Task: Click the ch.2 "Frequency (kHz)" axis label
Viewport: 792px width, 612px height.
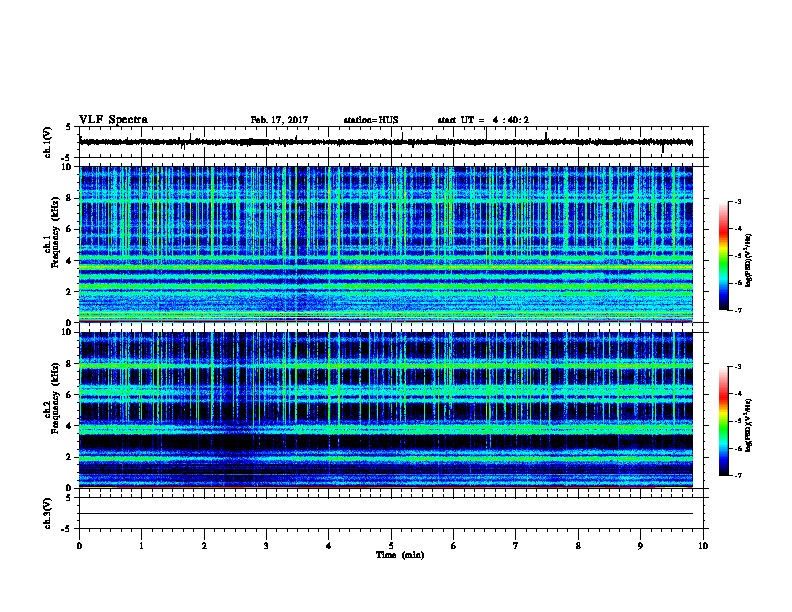Action: [55, 398]
